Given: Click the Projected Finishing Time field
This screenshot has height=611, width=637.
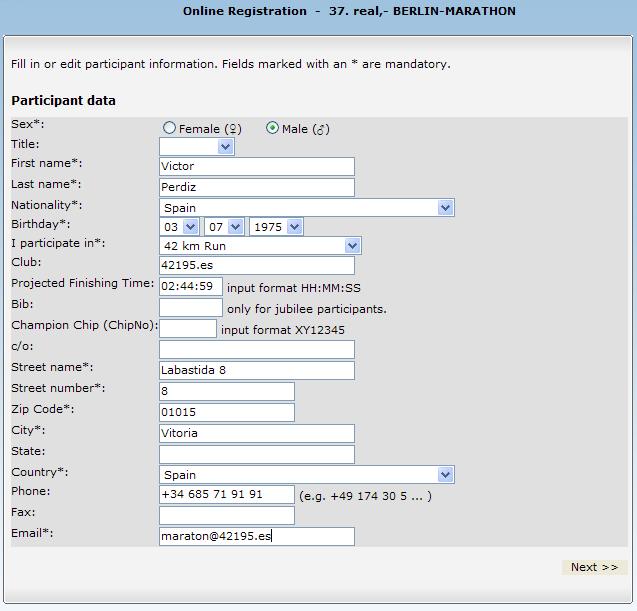Looking at the screenshot, I should [190, 286].
